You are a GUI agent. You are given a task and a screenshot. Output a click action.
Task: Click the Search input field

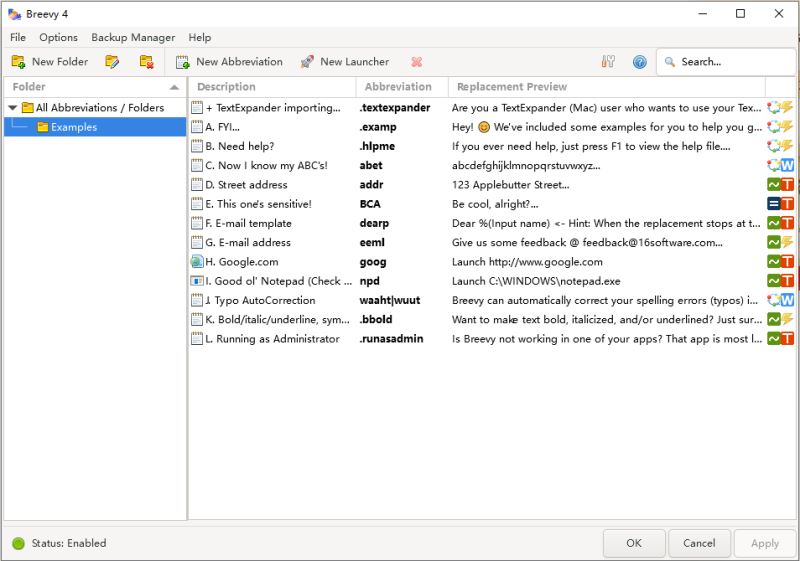click(x=725, y=62)
